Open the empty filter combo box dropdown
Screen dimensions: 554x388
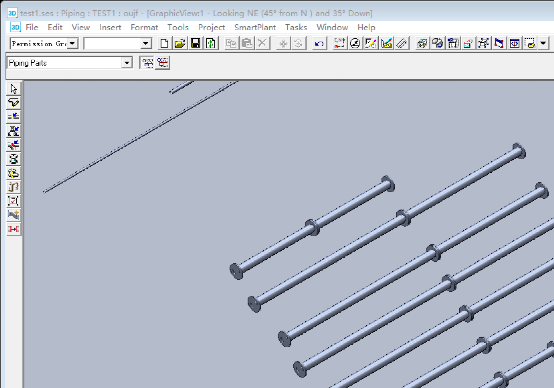click(145, 43)
